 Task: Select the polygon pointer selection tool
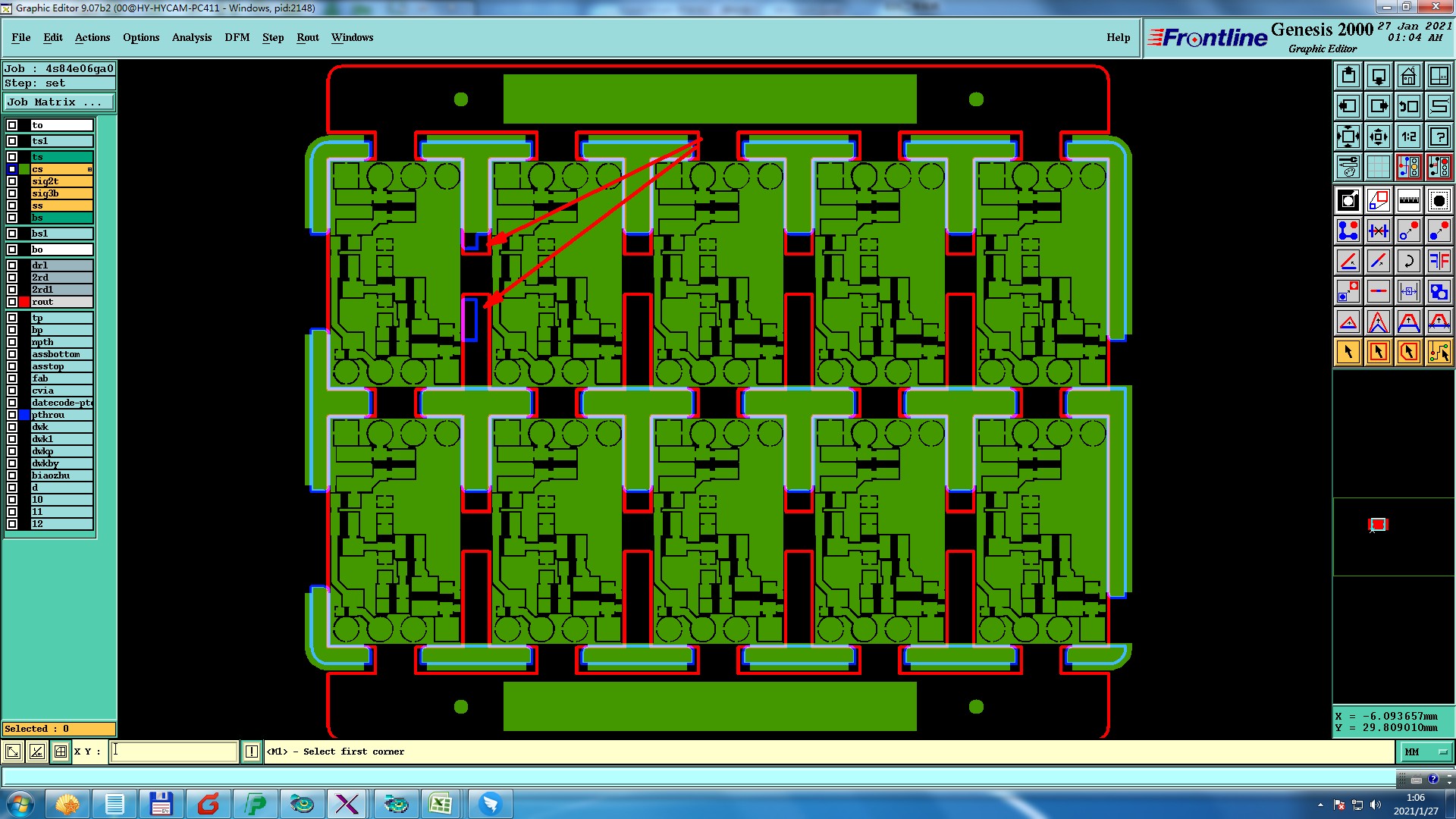pyautogui.click(x=1408, y=352)
